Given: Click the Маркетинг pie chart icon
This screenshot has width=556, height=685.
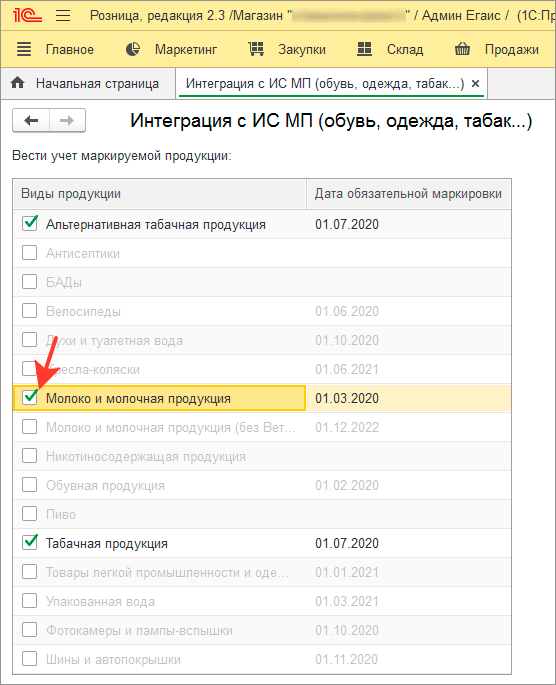Looking at the screenshot, I should point(133,49).
